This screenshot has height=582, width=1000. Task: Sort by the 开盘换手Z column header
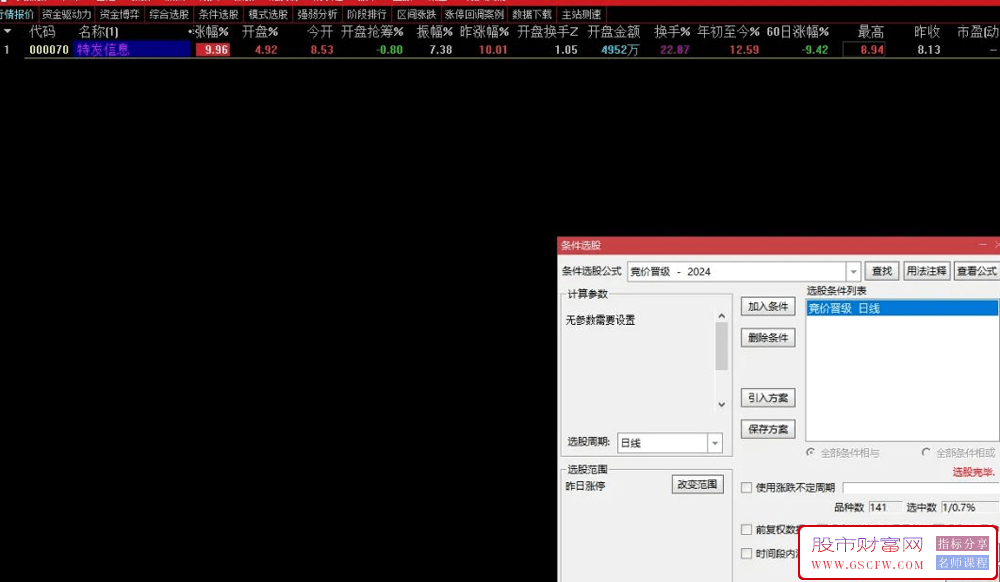547,31
